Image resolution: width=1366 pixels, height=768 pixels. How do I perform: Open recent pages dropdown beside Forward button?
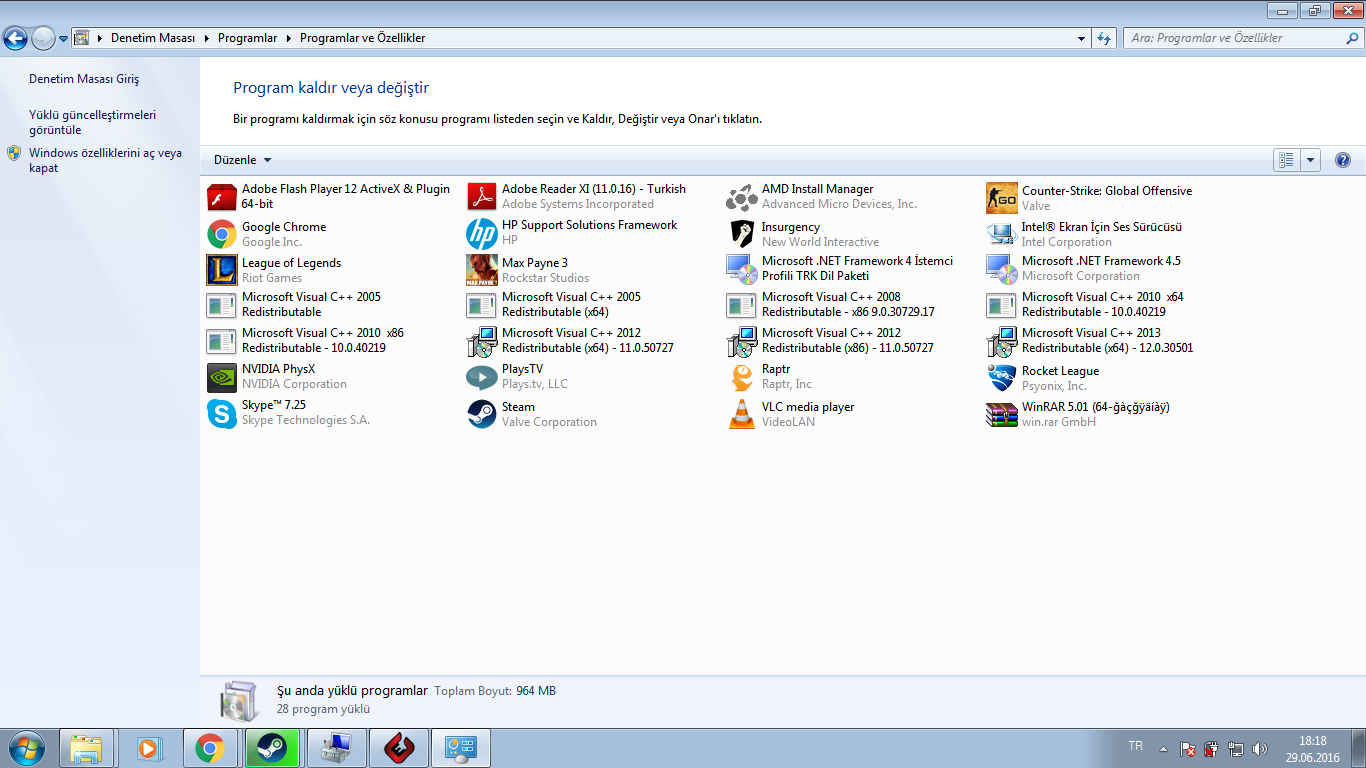[x=63, y=39]
